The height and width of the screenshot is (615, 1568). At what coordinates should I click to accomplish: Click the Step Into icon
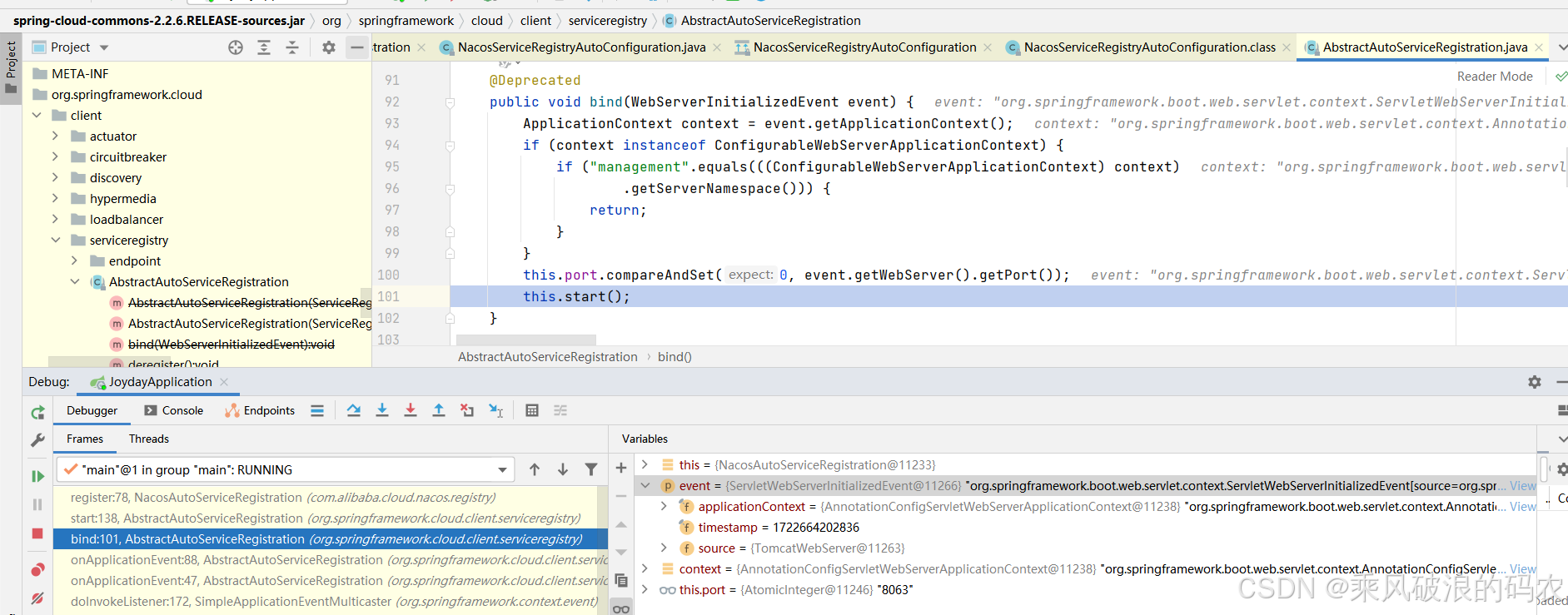pyautogui.click(x=382, y=410)
